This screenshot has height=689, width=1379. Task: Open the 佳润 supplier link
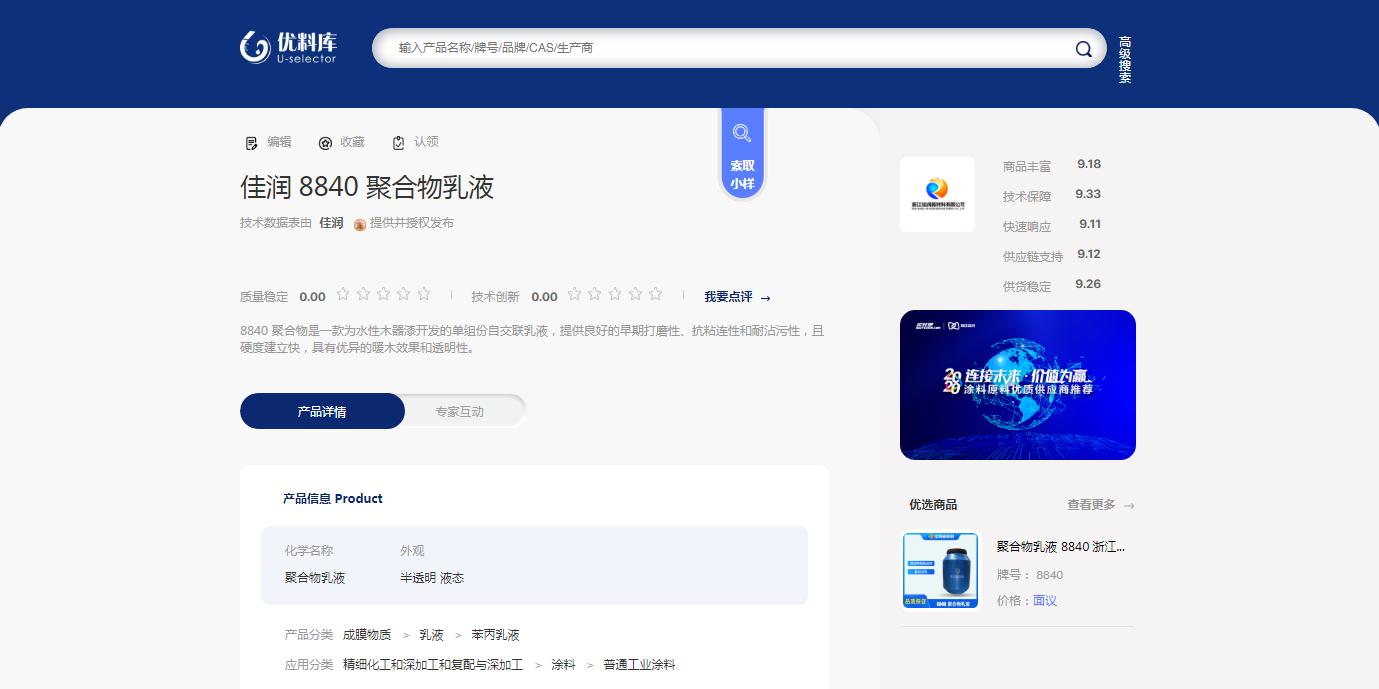331,223
